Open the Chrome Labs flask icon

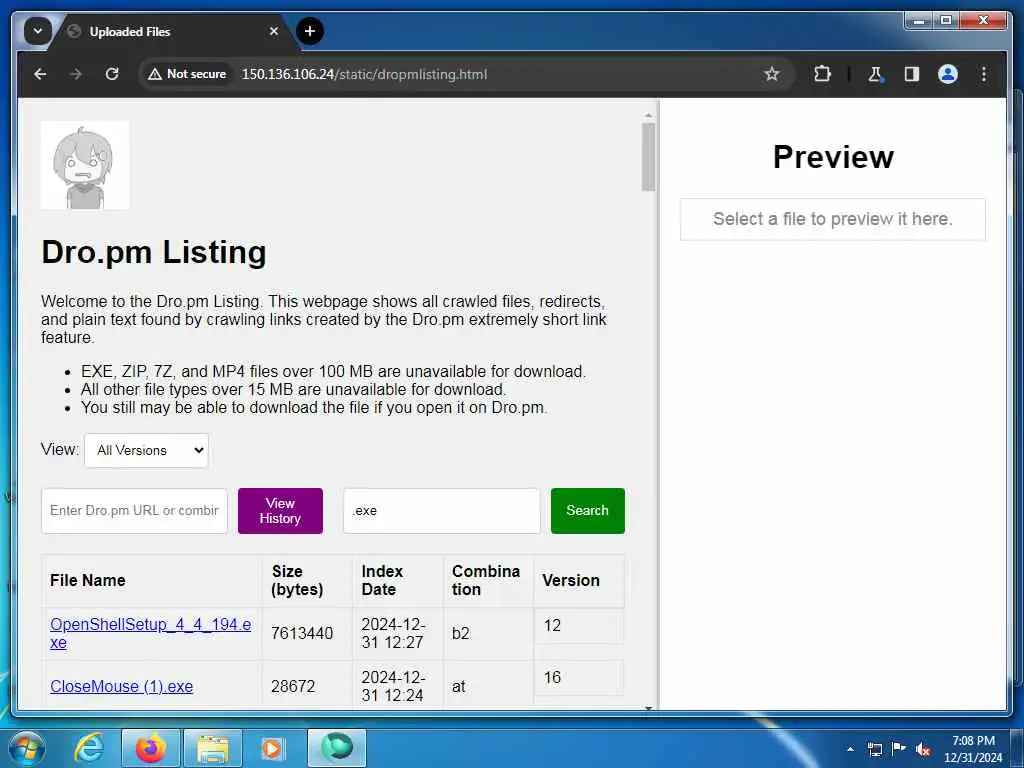[875, 74]
